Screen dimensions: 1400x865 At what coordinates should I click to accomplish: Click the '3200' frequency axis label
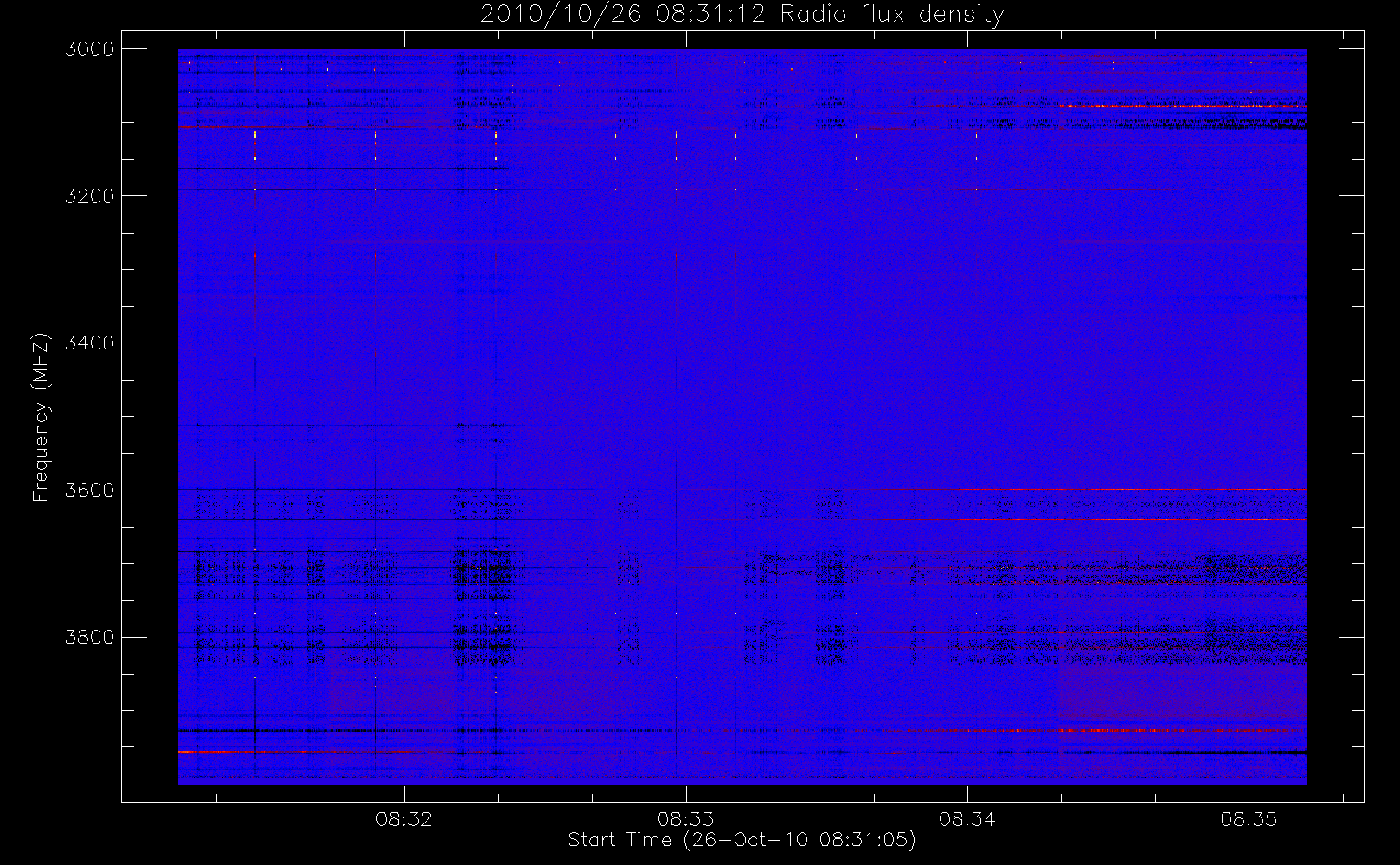pyautogui.click(x=90, y=196)
